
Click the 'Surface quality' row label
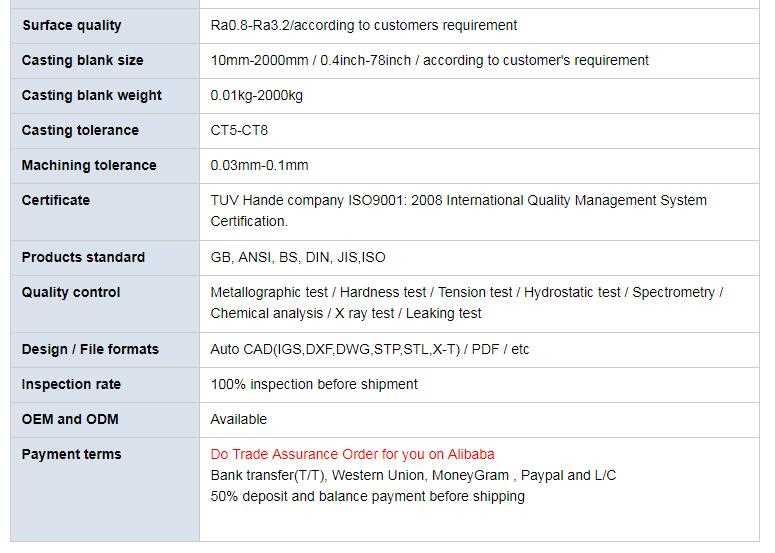point(71,25)
